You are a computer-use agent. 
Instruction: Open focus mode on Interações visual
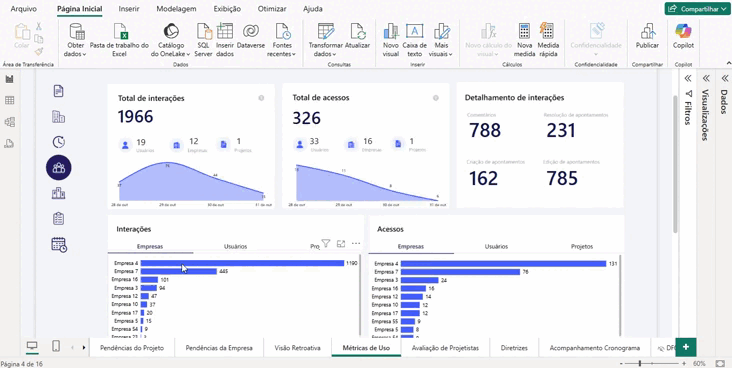click(341, 243)
